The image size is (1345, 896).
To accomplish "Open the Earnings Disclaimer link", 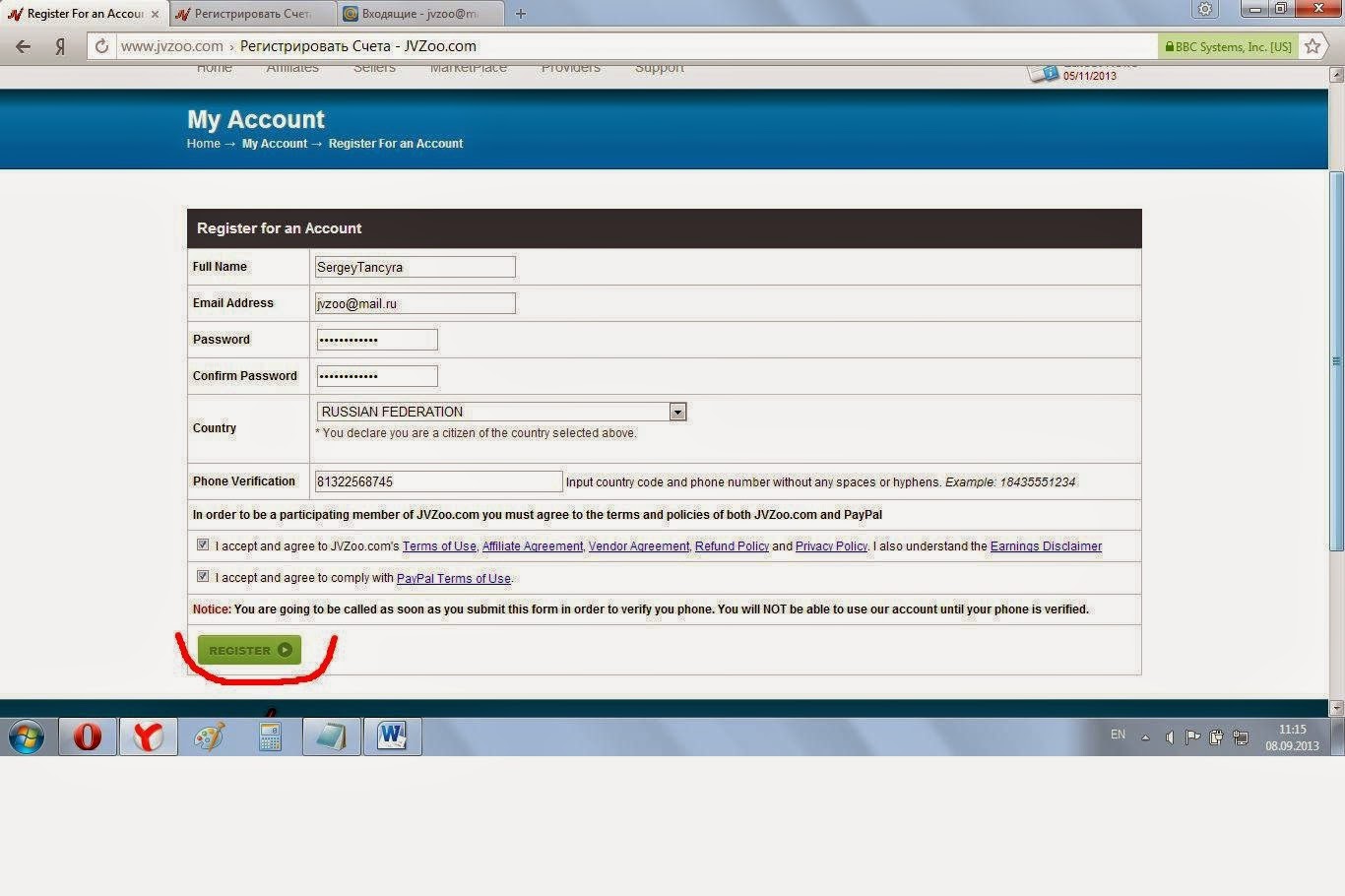I will point(1046,546).
